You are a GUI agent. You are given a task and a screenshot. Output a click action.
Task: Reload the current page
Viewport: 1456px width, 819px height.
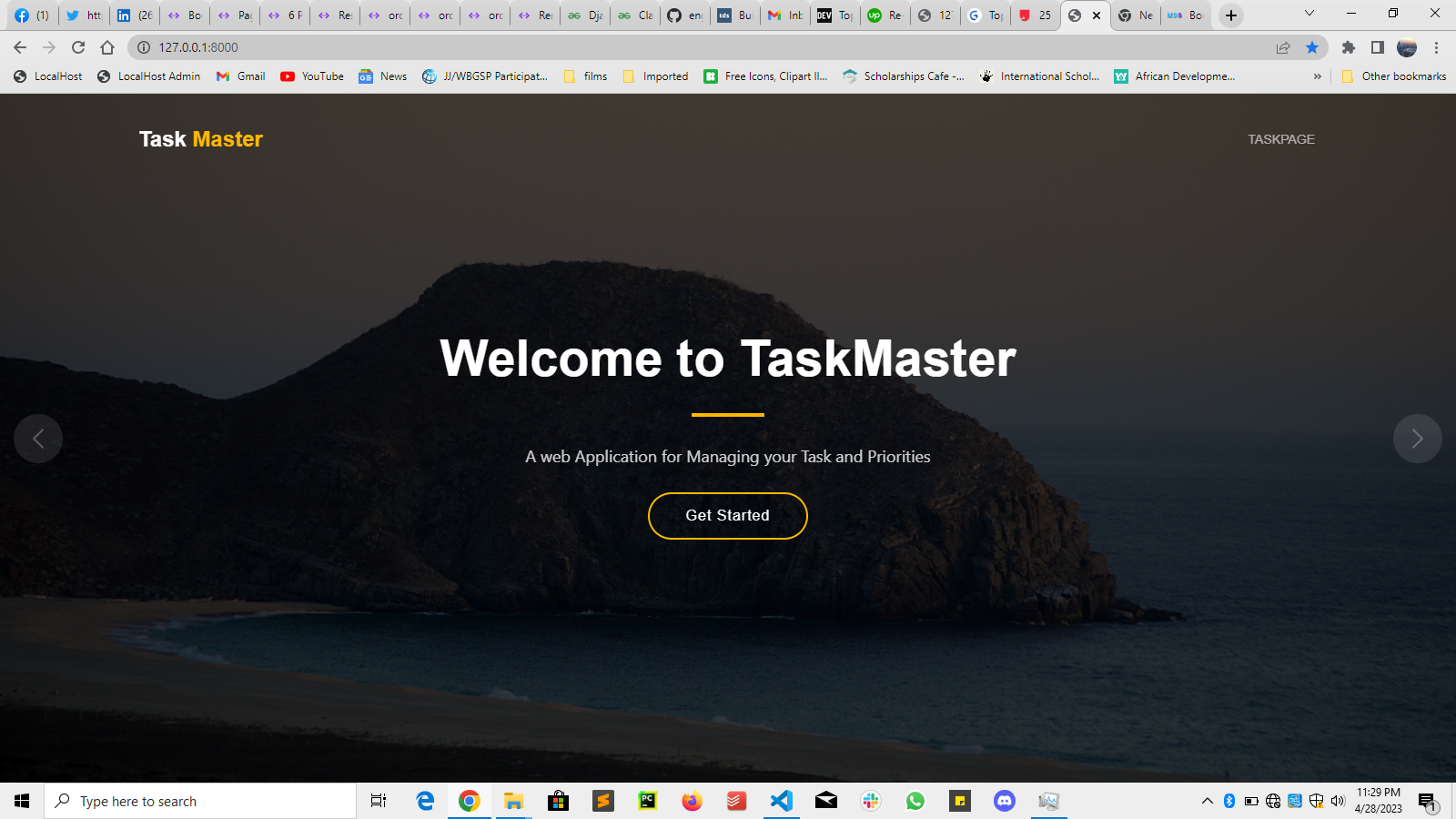coord(77,47)
